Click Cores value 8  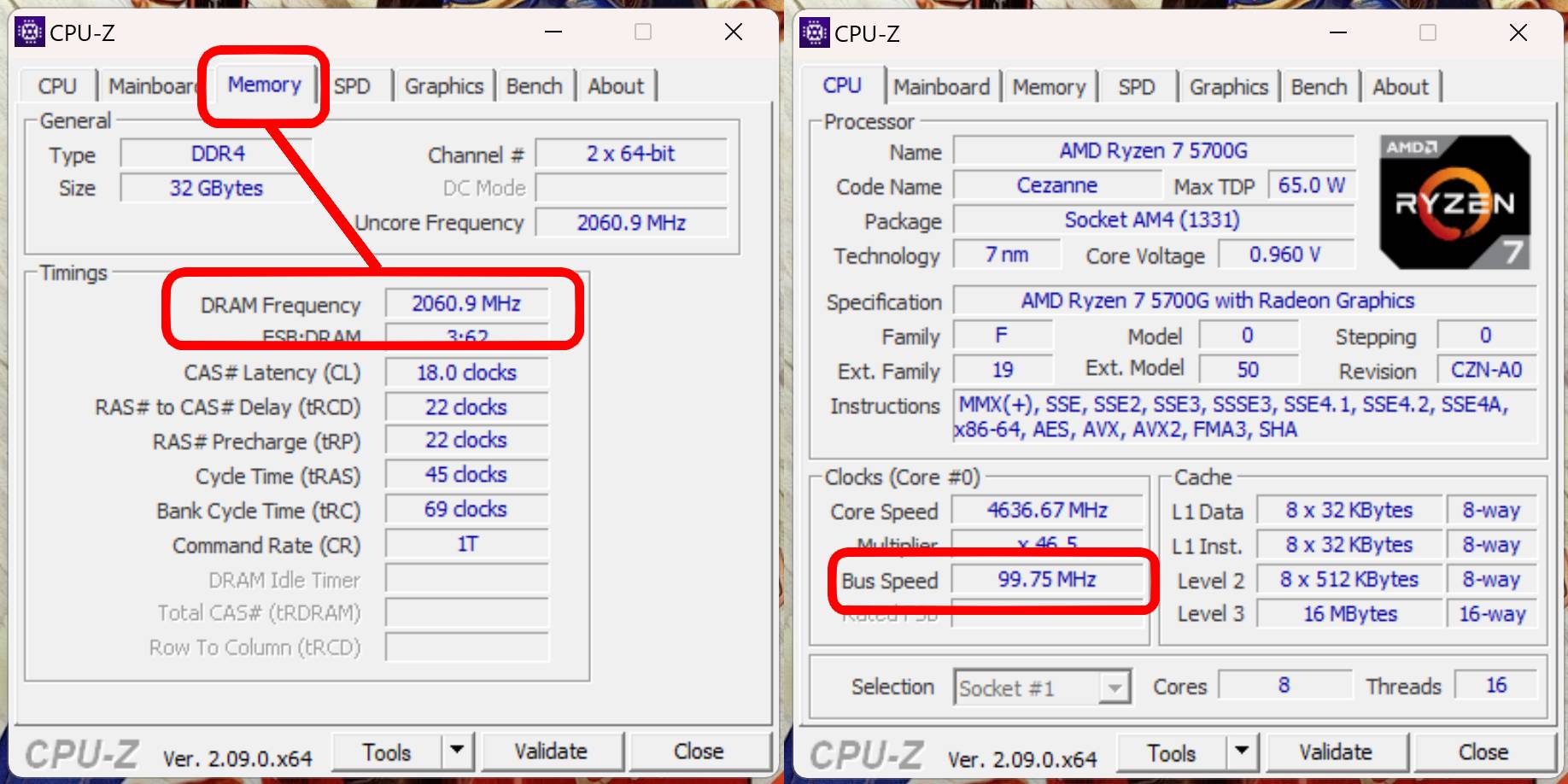pyautogui.click(x=1284, y=686)
